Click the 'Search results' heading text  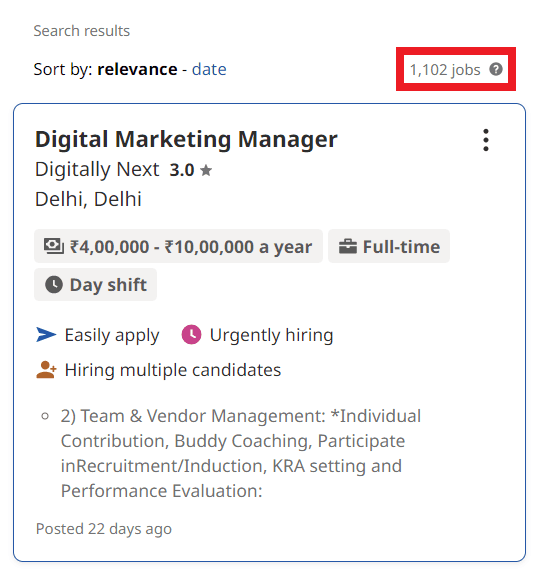[82, 31]
